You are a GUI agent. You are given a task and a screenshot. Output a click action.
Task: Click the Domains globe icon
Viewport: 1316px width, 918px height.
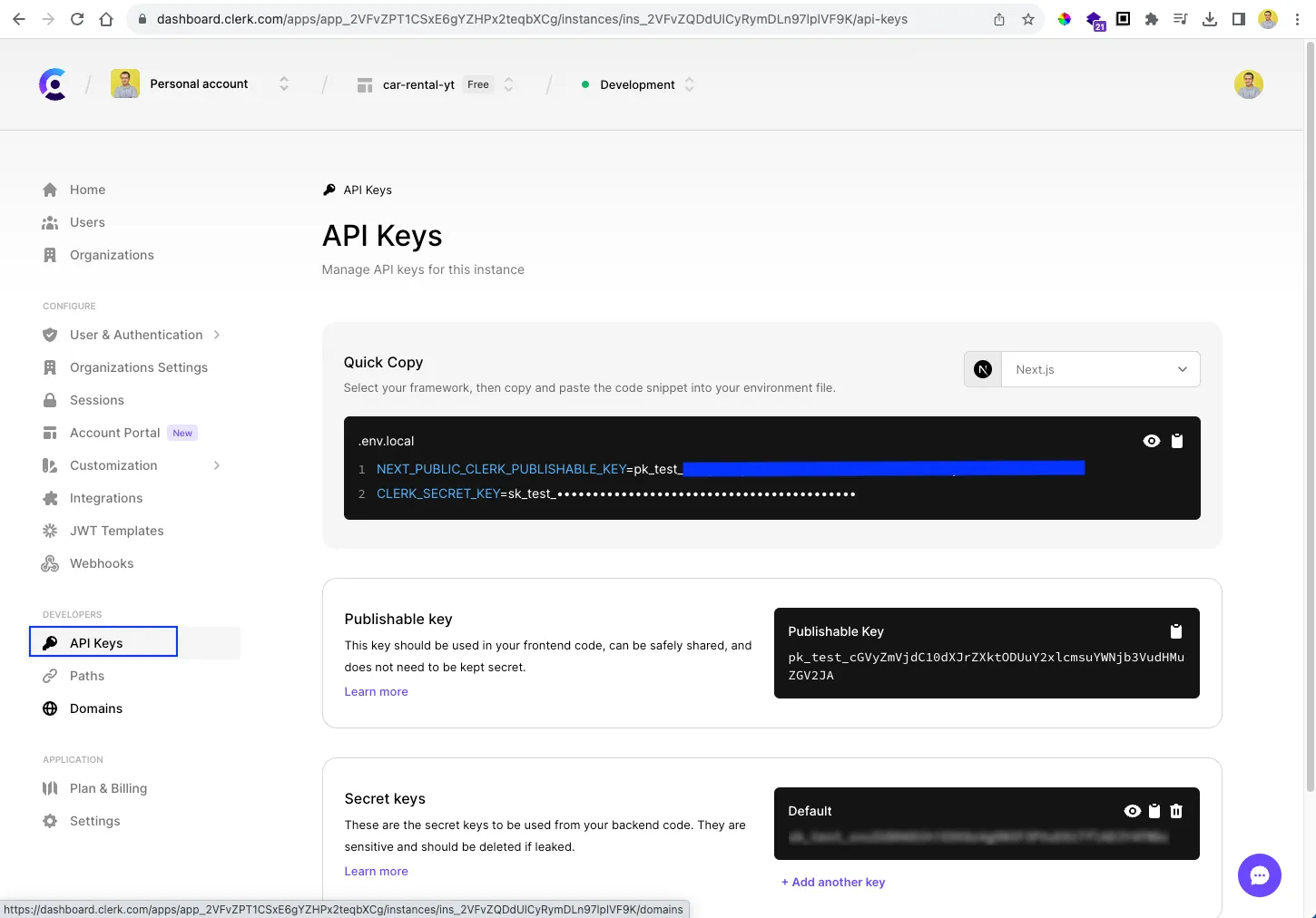[x=50, y=708]
